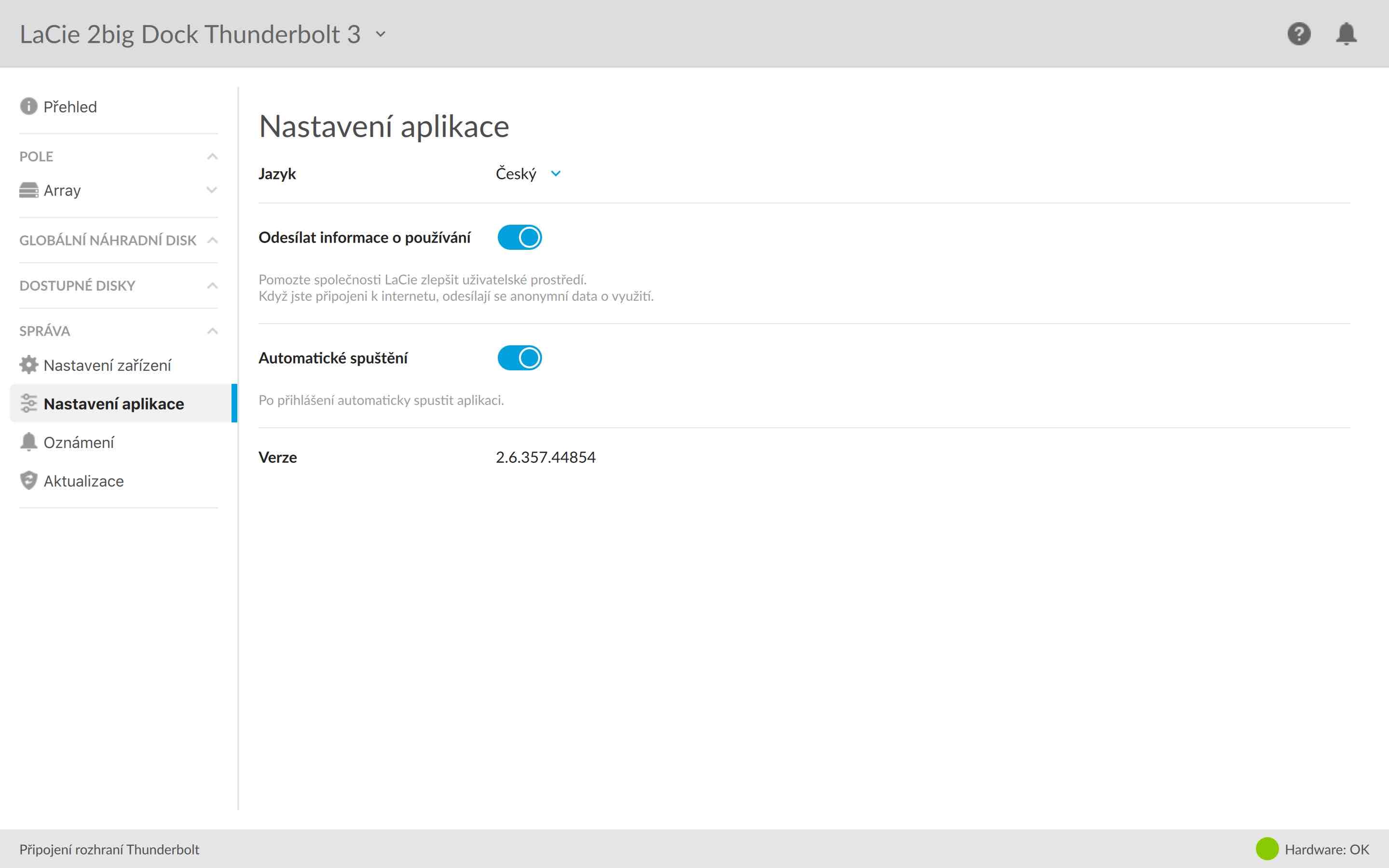Collapse the GLOBÁLNÍ NÁHRADNÍ DISK section
The width and height of the screenshot is (1389, 868).
point(212,240)
